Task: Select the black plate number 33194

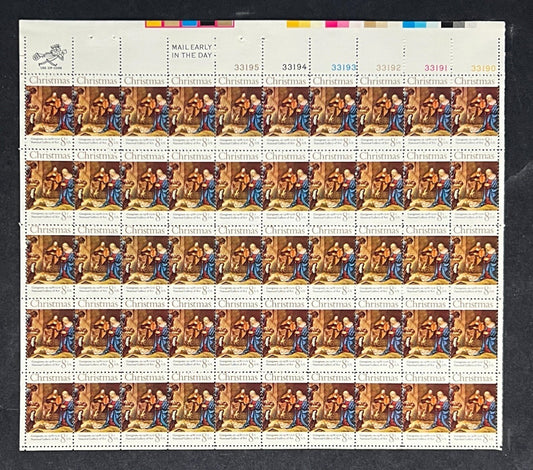Action: [294, 67]
